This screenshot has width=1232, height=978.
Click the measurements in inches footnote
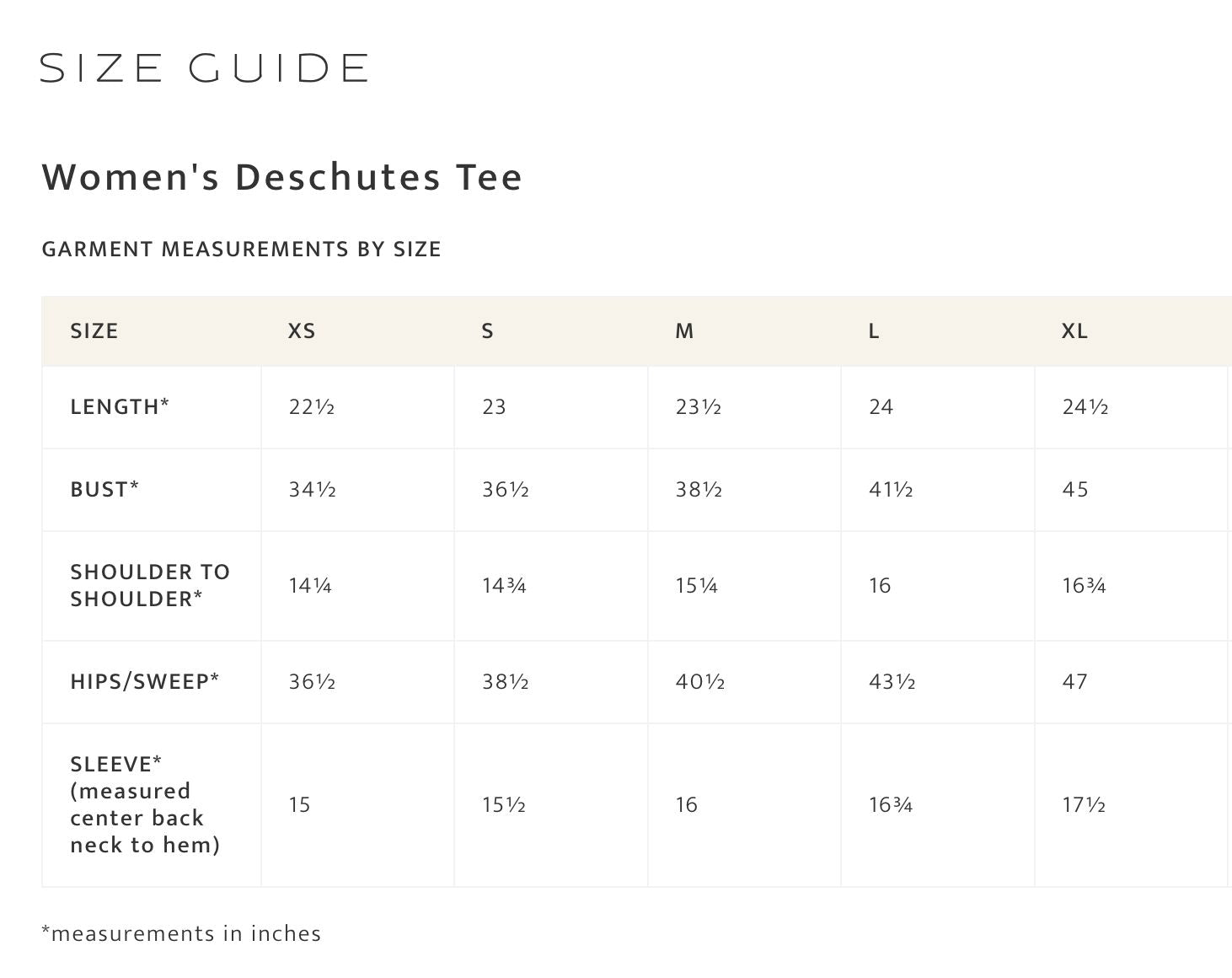(x=181, y=934)
